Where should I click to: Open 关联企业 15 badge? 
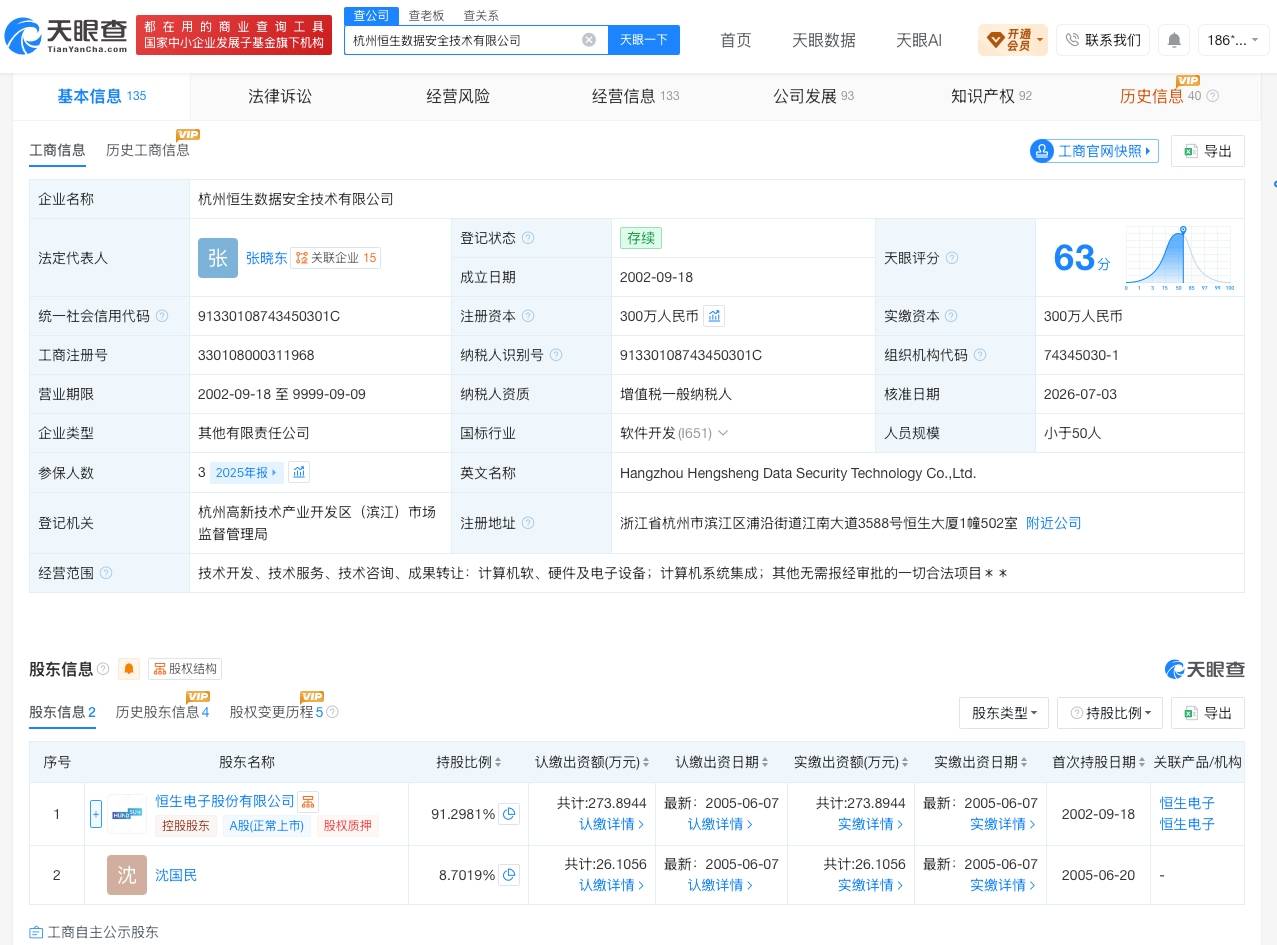336,258
